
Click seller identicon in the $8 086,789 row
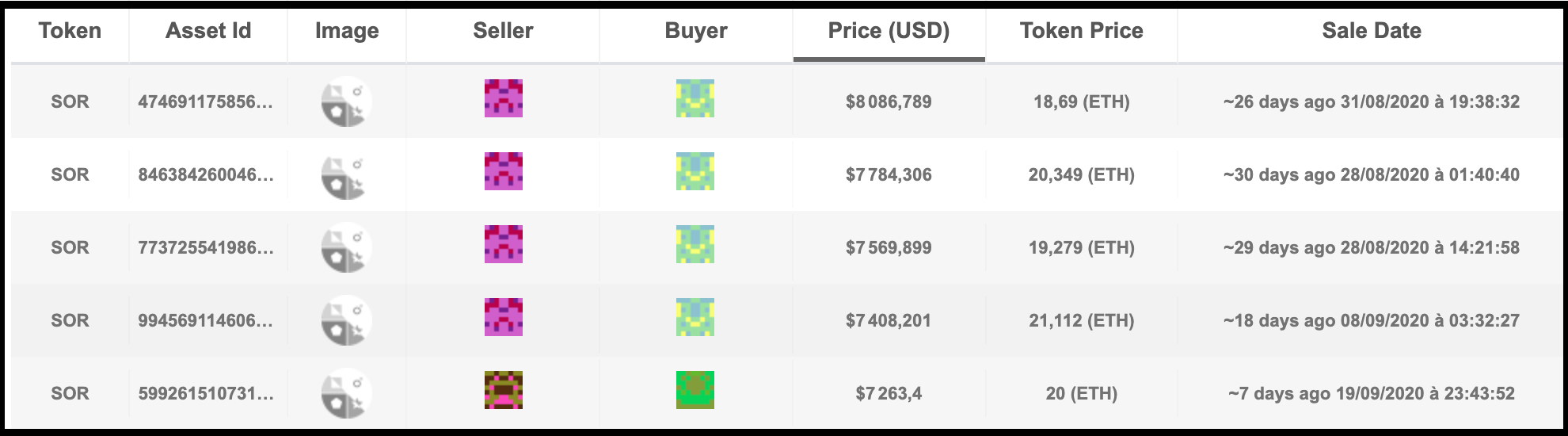point(504,98)
